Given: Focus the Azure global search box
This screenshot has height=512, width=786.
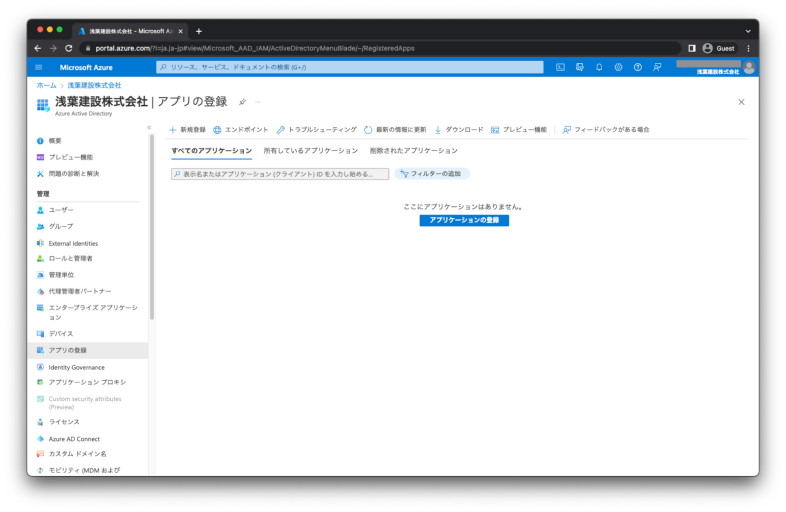Looking at the screenshot, I should click(350, 67).
